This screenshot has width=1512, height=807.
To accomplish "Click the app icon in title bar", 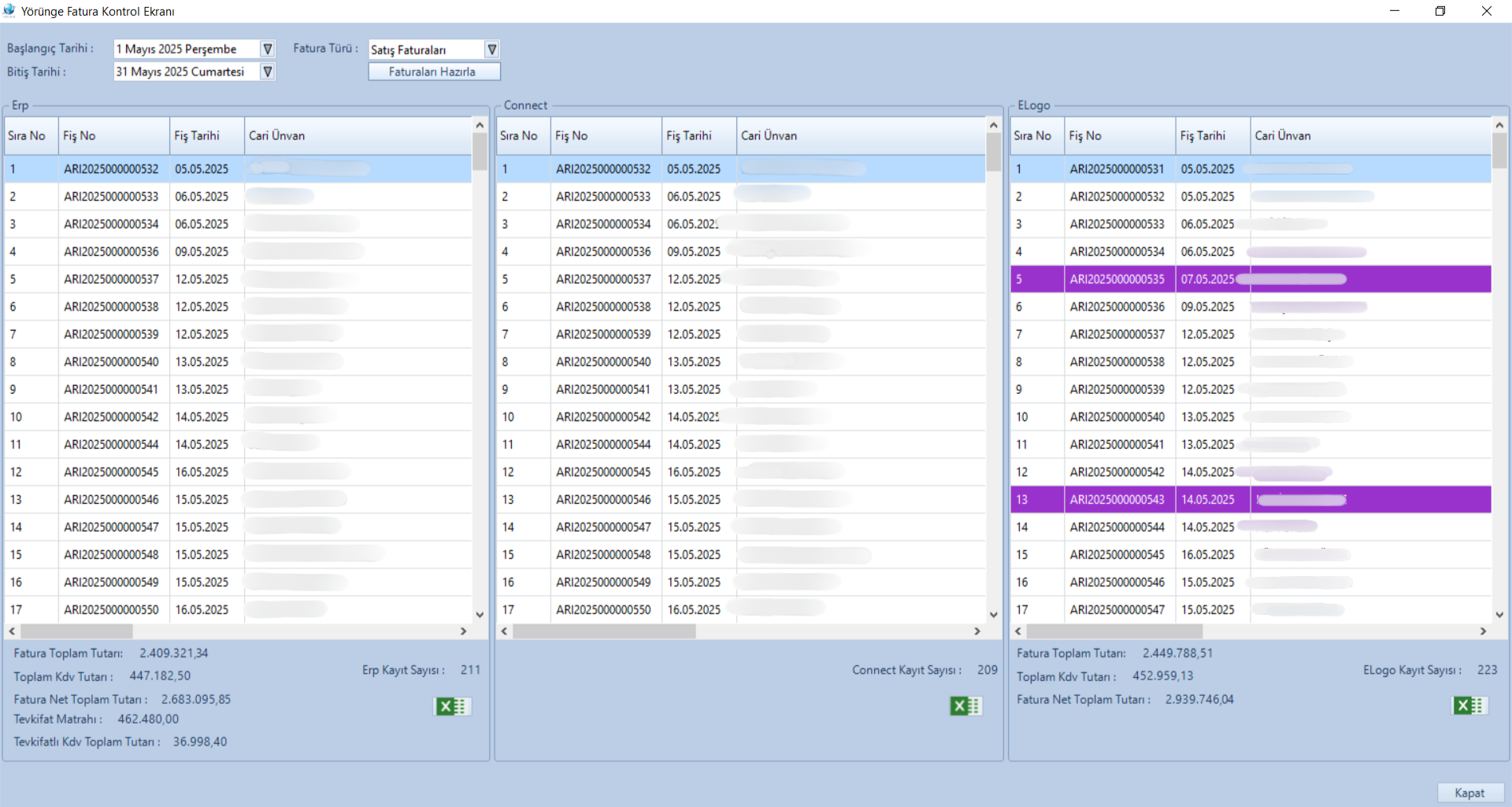I will coord(9,11).
